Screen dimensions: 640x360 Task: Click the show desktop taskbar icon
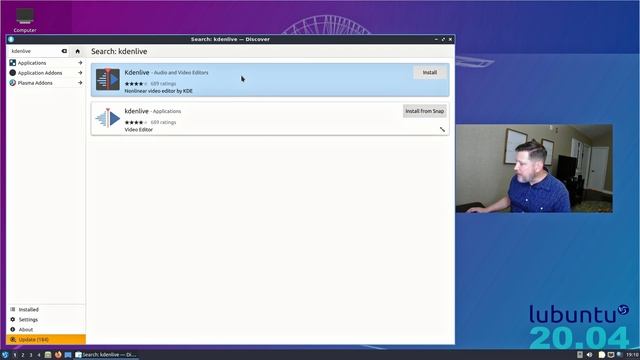(68, 355)
